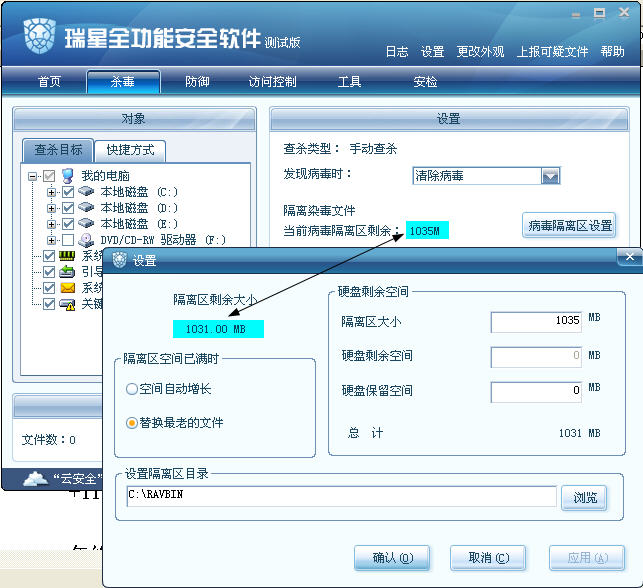
Task: Click the local disk E: drive icon
Action: [x=86, y=223]
